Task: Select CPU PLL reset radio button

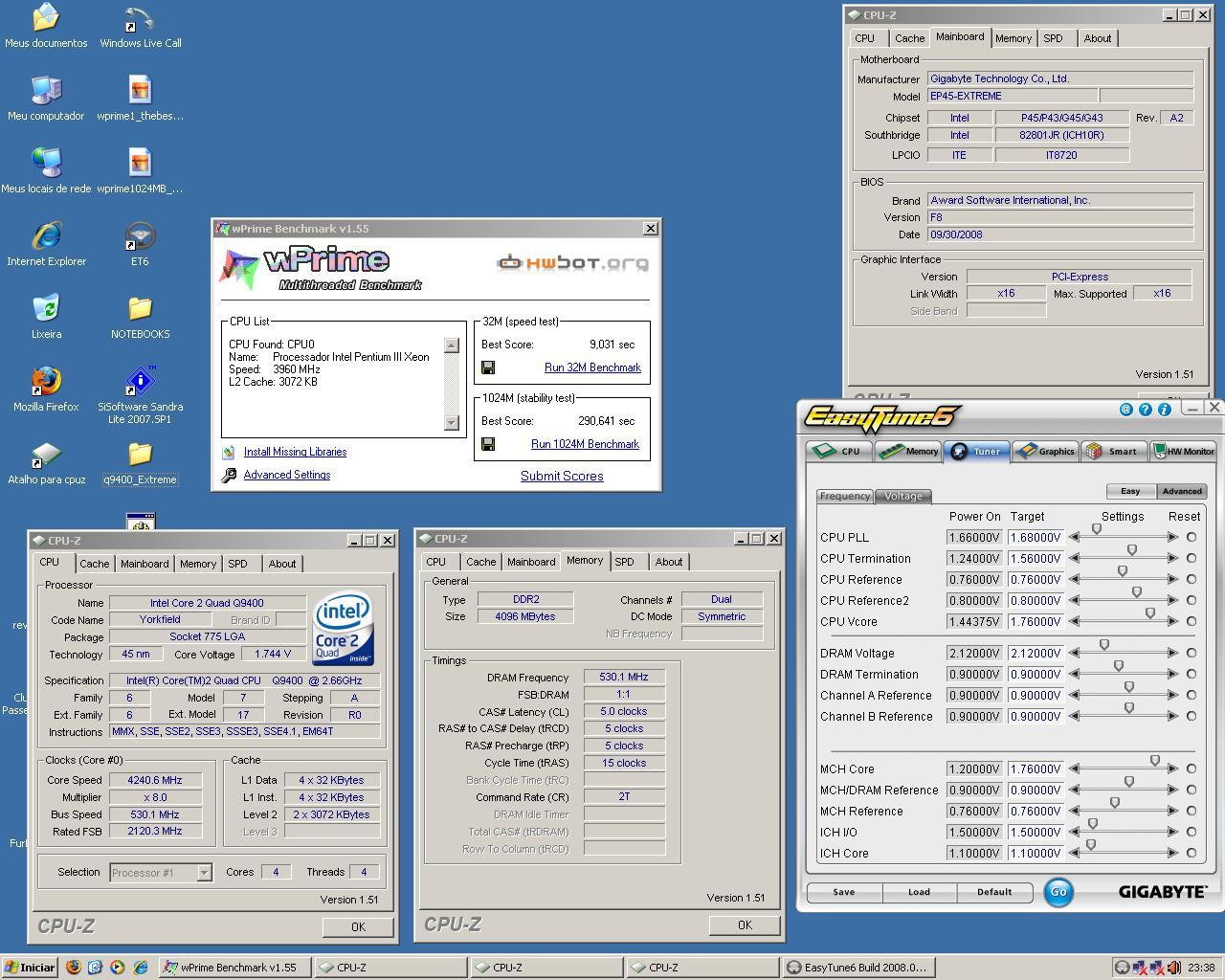Action: click(1192, 537)
